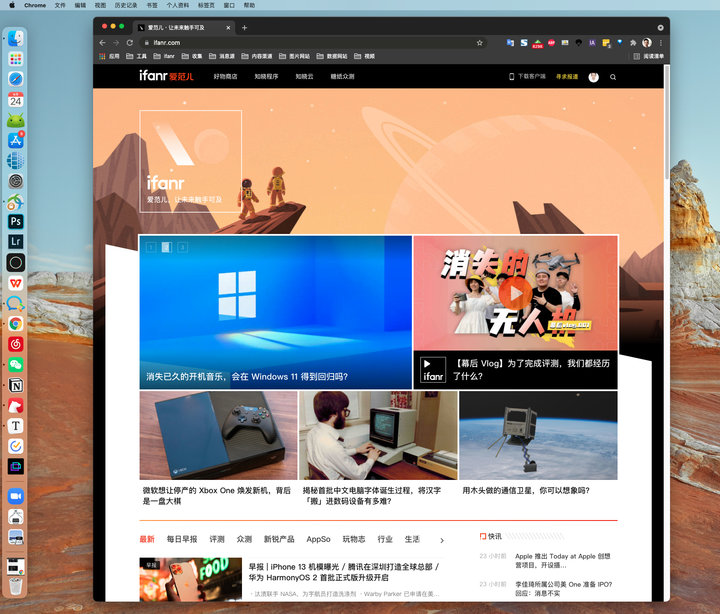Open the Chrome extensions puzzle icon
The height and width of the screenshot is (614, 720).
(x=633, y=43)
